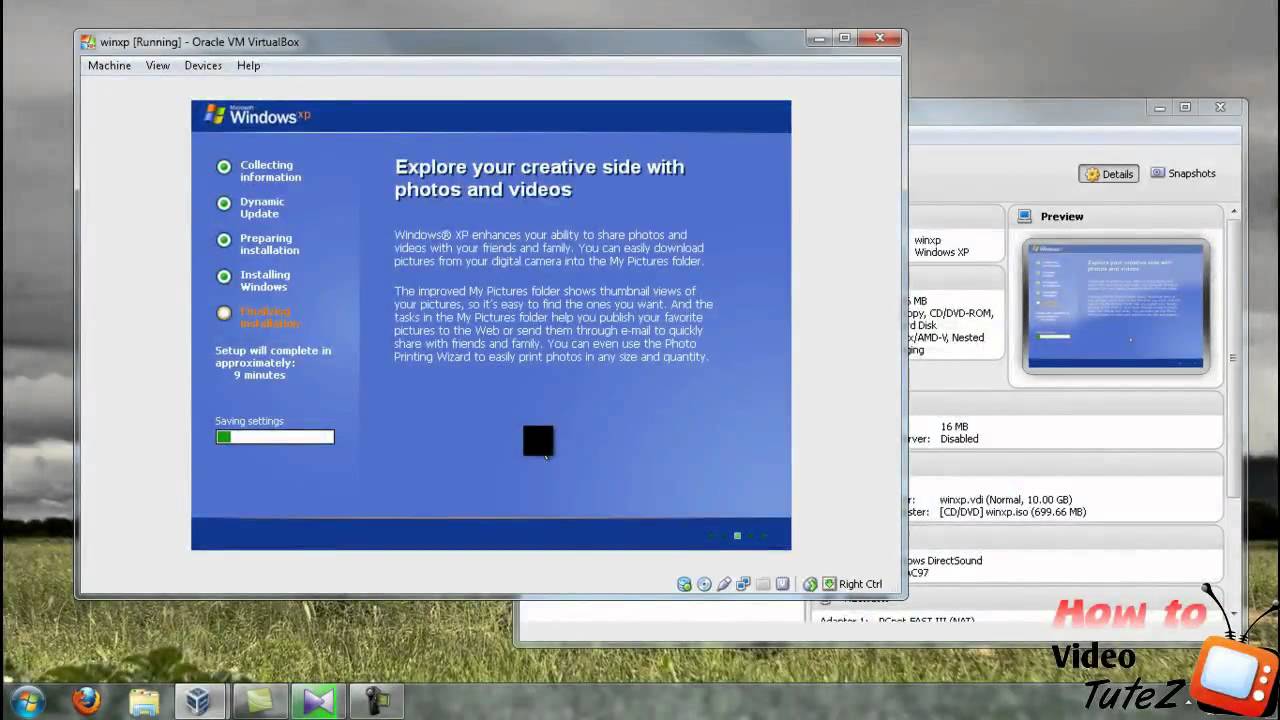Open the Windows Start orb
The height and width of the screenshot is (720, 1280).
(27, 701)
